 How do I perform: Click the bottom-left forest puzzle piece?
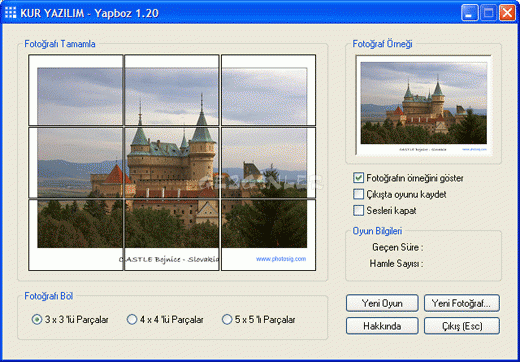[x=76, y=235]
